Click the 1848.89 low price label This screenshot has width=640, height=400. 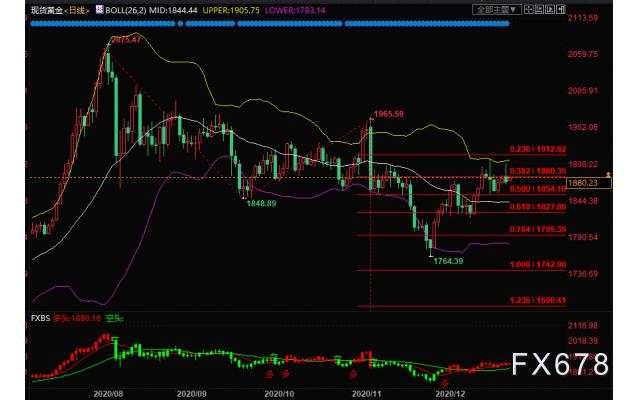coord(261,203)
